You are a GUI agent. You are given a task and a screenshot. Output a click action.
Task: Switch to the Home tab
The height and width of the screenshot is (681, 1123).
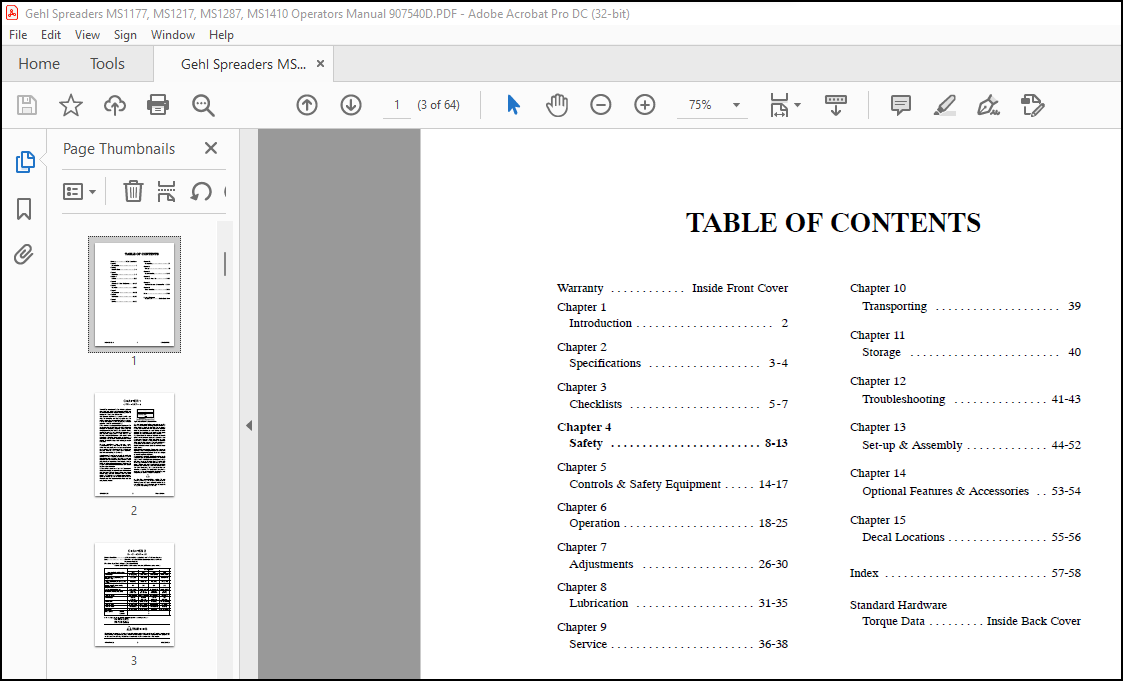(x=39, y=64)
